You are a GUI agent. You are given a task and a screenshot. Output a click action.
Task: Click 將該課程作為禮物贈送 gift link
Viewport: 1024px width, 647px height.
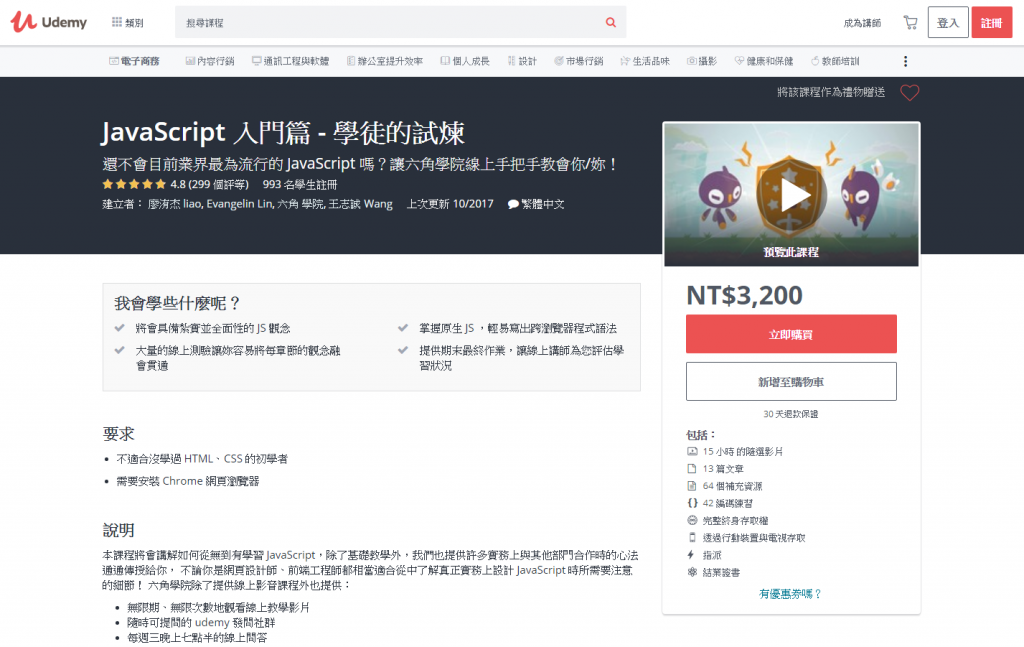pos(831,93)
